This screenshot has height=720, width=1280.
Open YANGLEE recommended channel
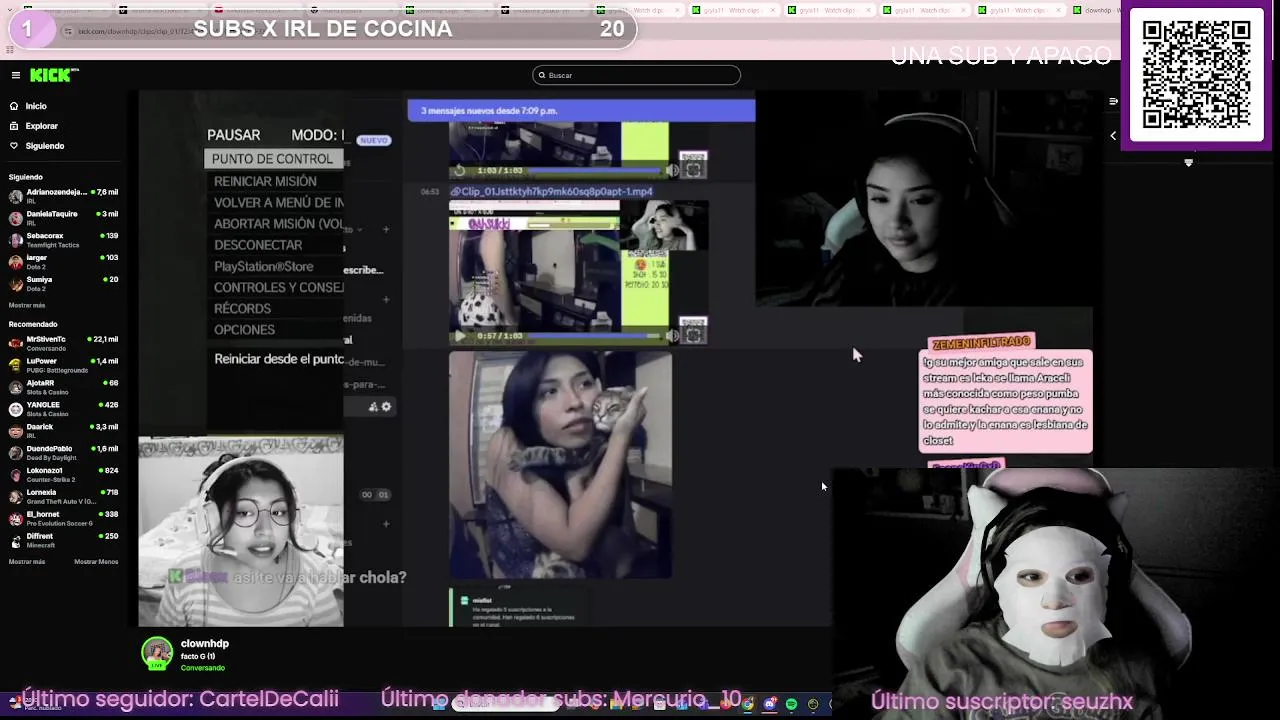pos(63,409)
